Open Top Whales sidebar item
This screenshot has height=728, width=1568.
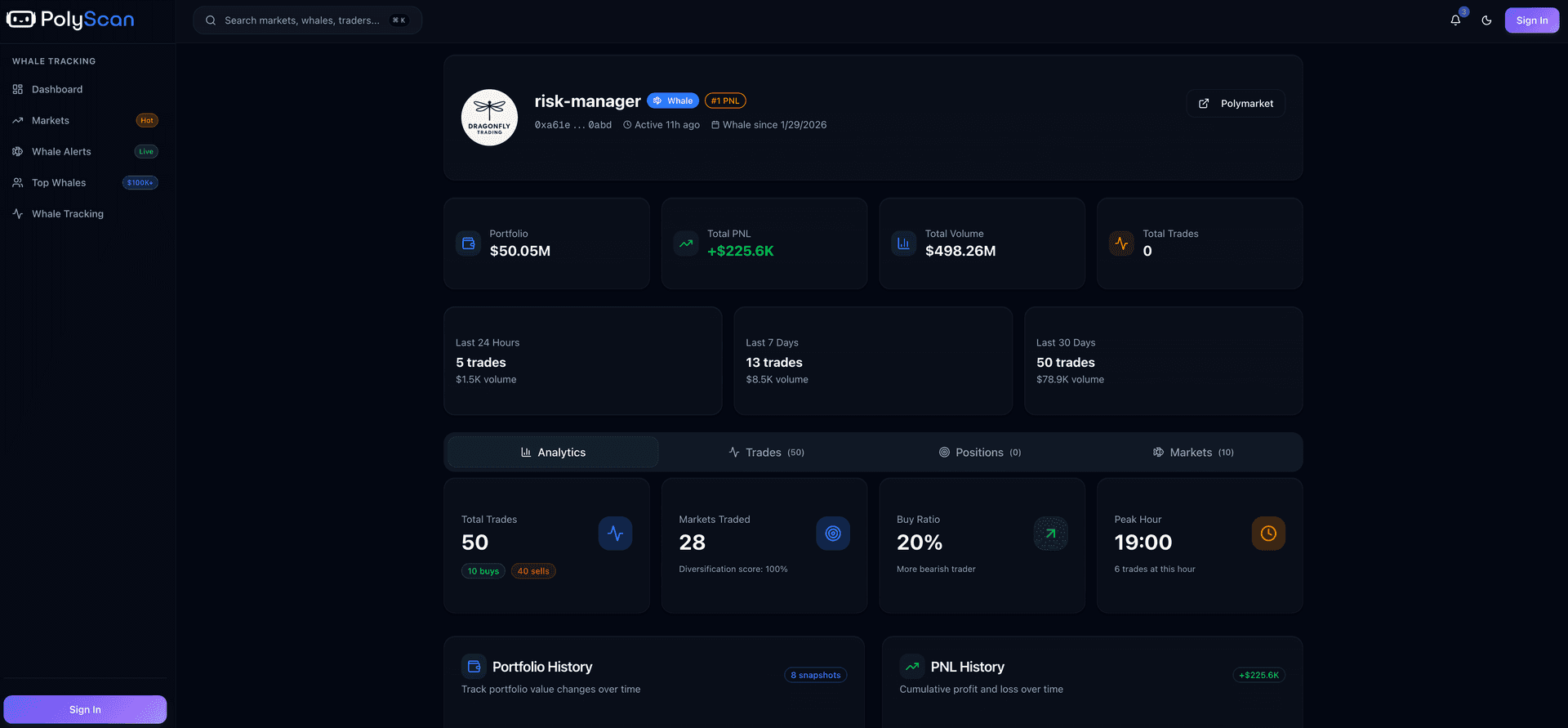(59, 183)
